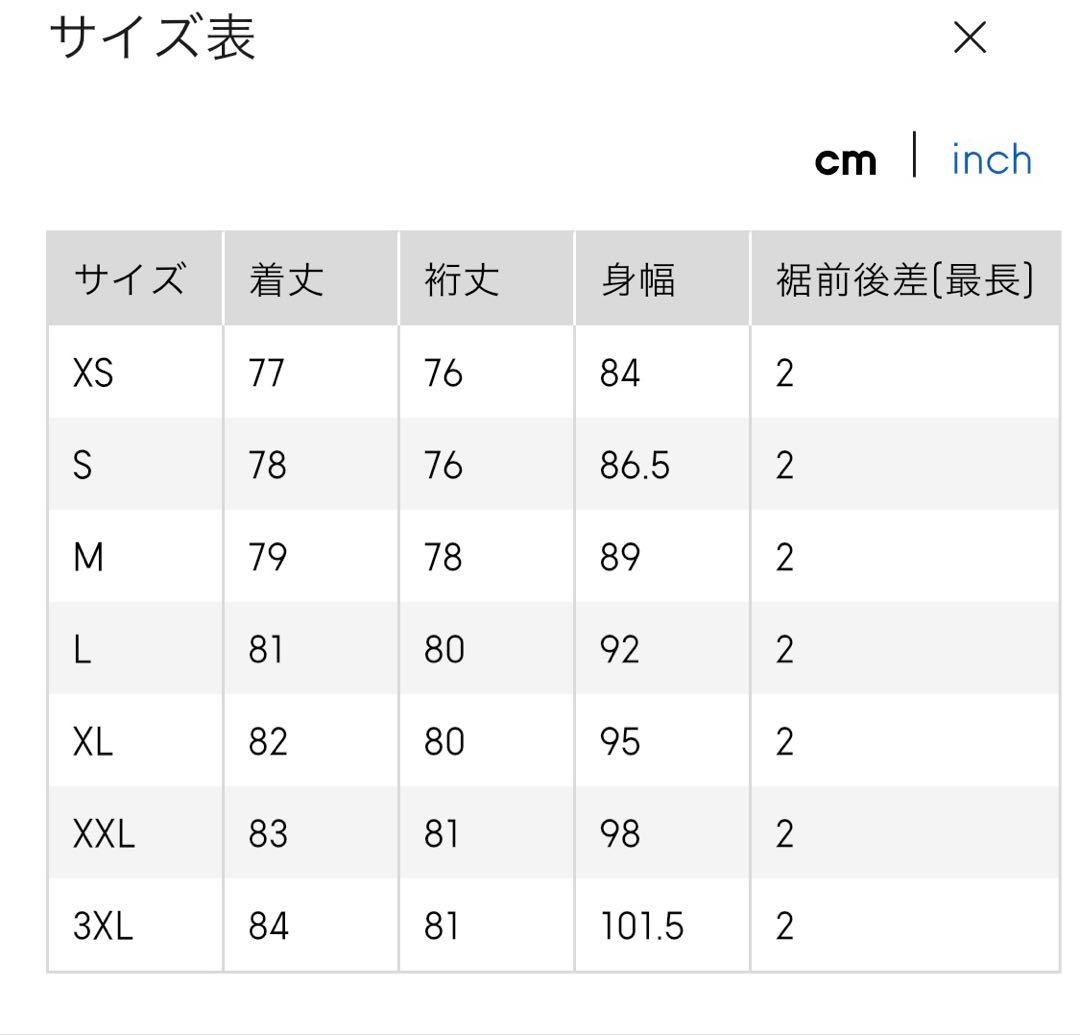Click the 裾前後差(最長) column header
Viewport: 1080px width, 1035px height.
[x=904, y=281]
